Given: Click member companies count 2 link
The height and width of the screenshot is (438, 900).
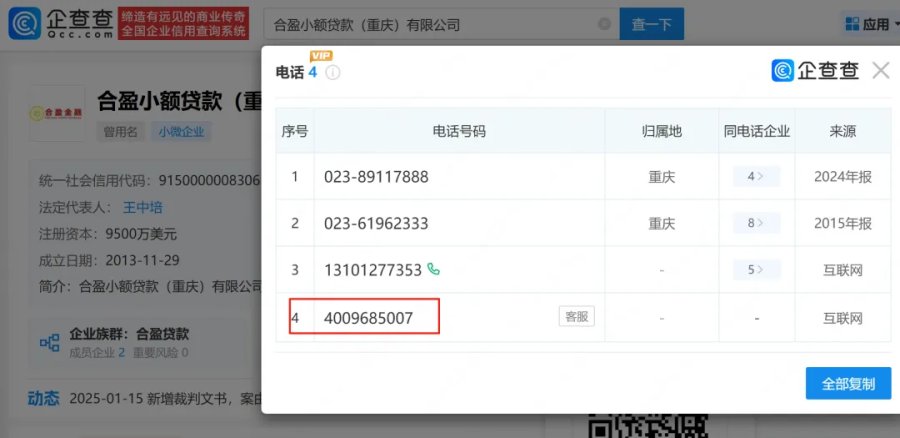Looking at the screenshot, I should (x=122, y=352).
